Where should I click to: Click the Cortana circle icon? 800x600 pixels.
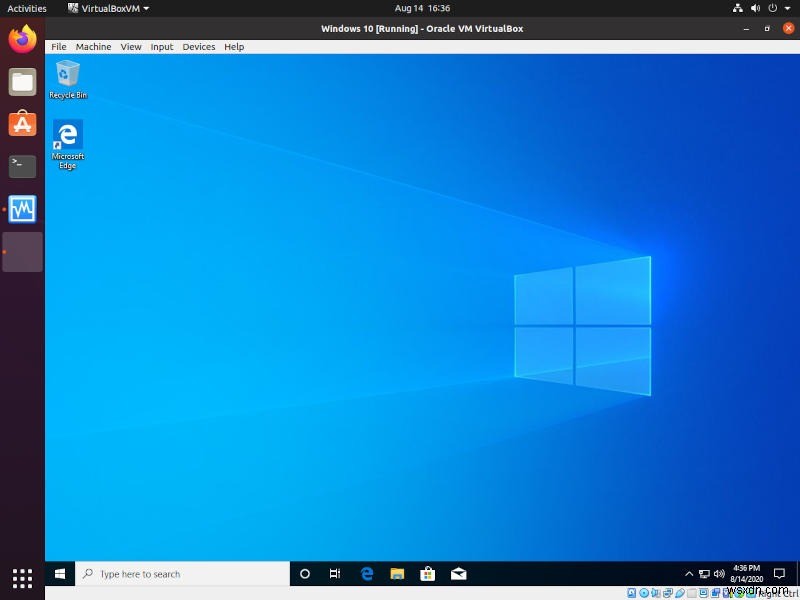(305, 573)
